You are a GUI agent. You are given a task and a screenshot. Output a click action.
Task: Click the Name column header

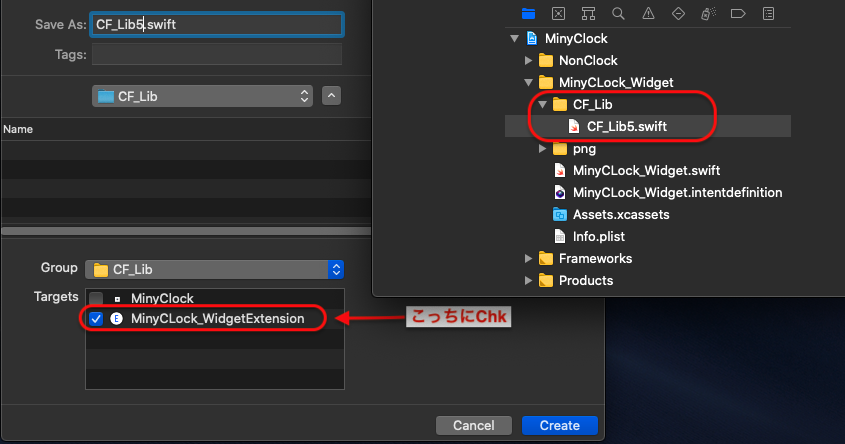(18, 129)
